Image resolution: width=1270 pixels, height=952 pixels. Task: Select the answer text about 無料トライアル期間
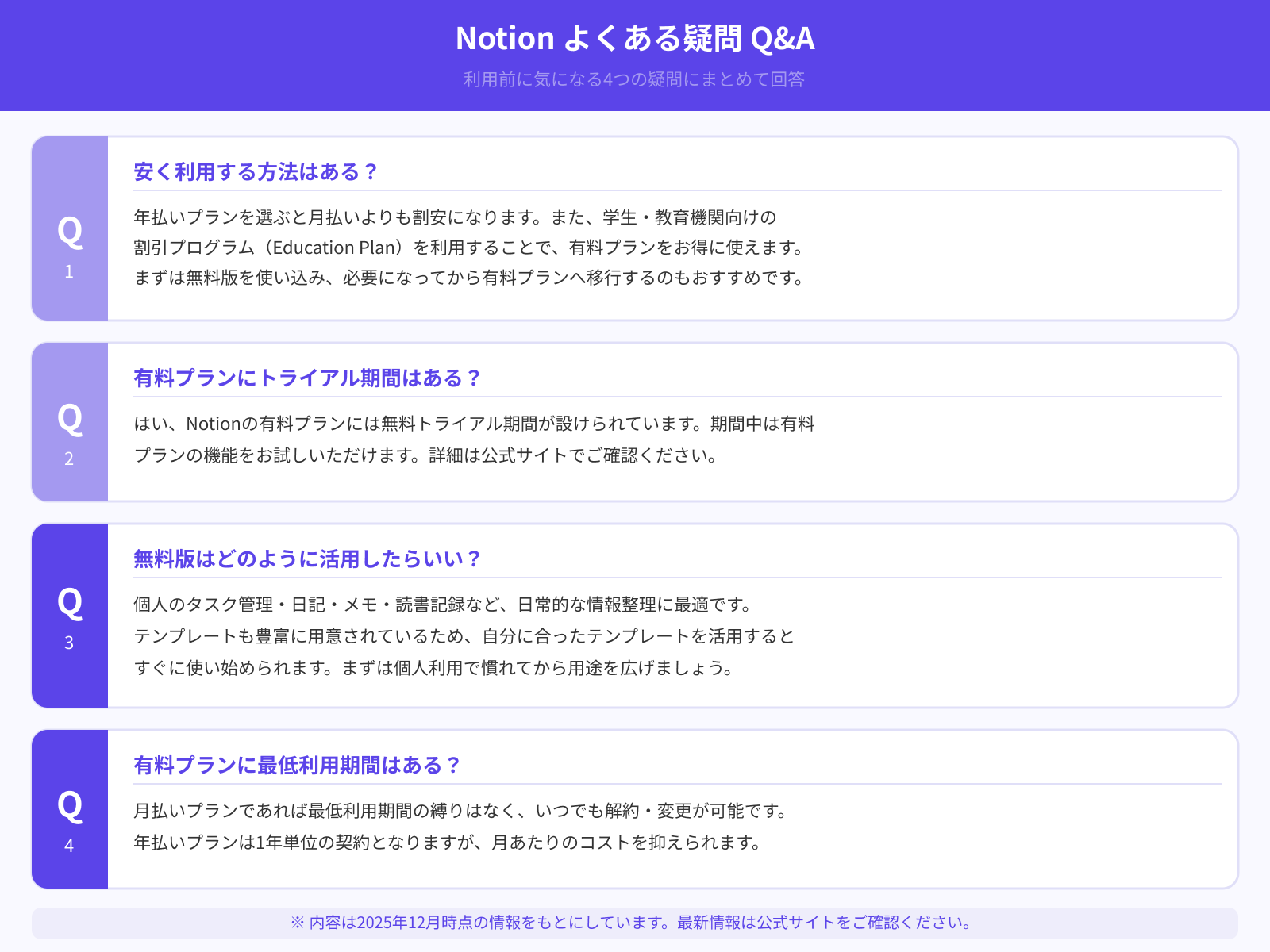476,440
